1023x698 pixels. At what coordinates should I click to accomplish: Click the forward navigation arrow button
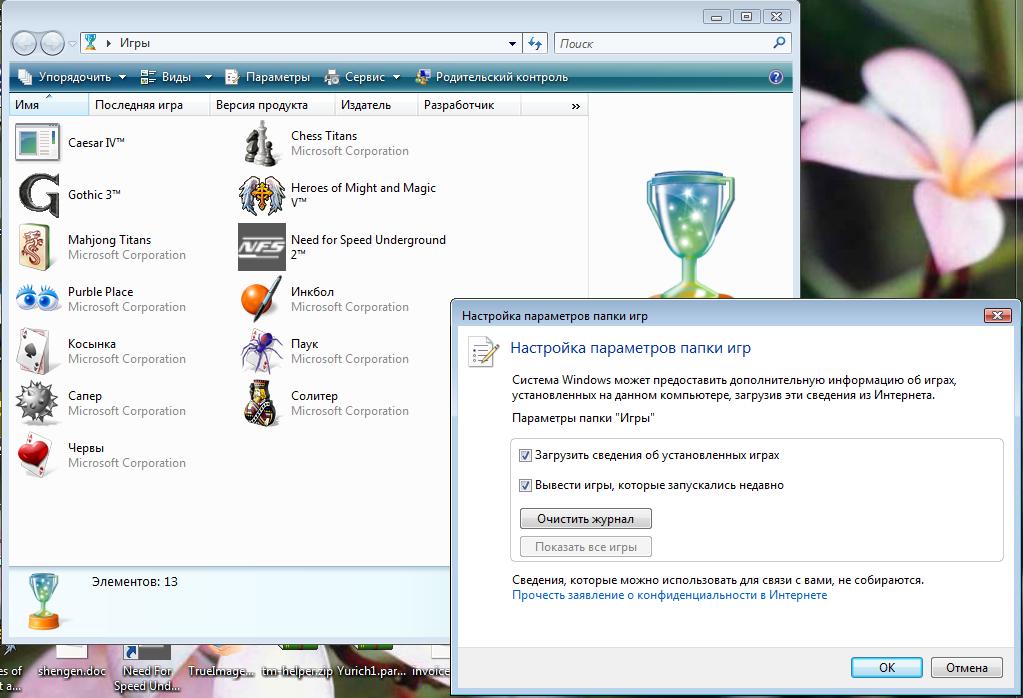(52, 44)
